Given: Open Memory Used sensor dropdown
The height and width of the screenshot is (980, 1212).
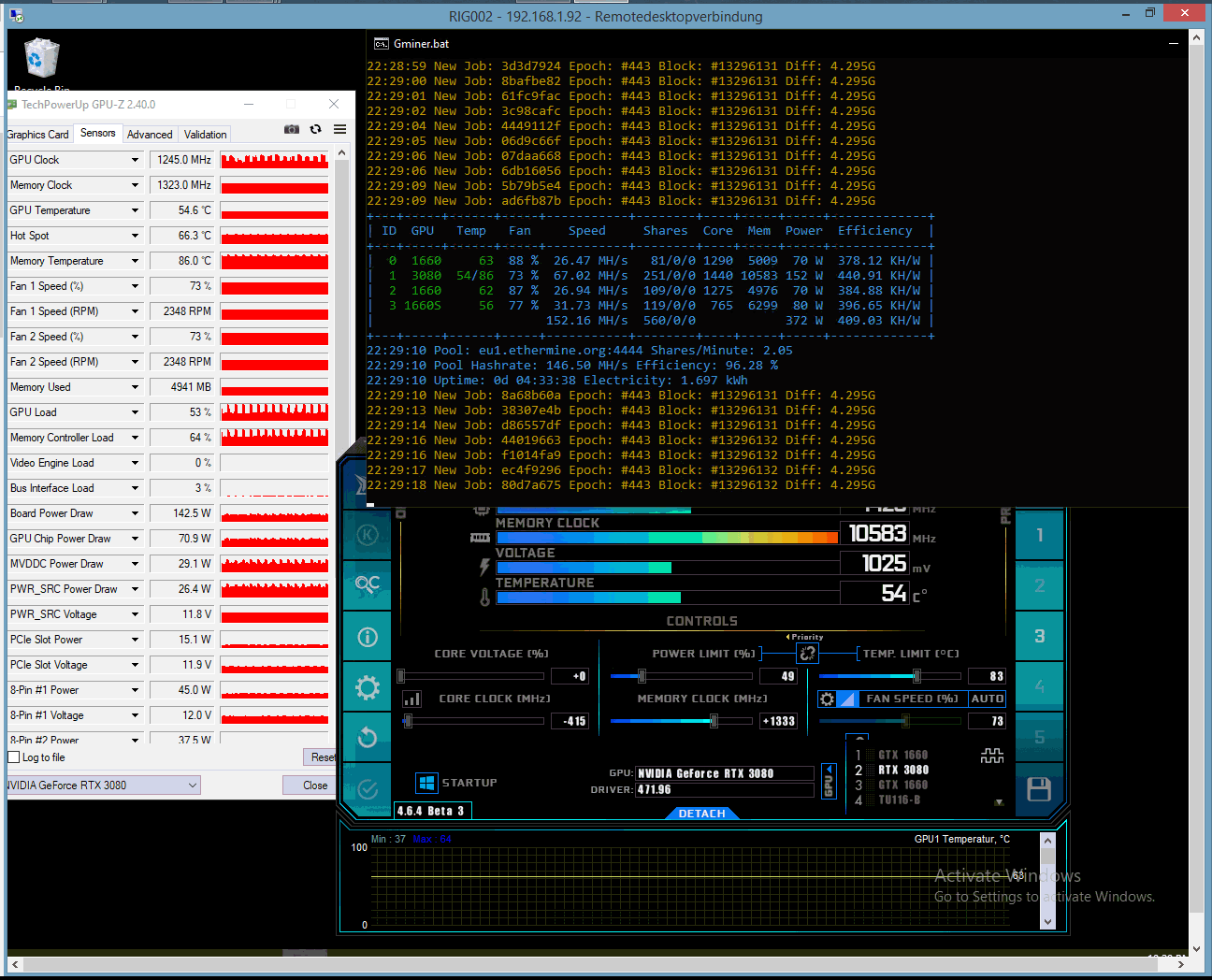Looking at the screenshot, I should 135,387.
